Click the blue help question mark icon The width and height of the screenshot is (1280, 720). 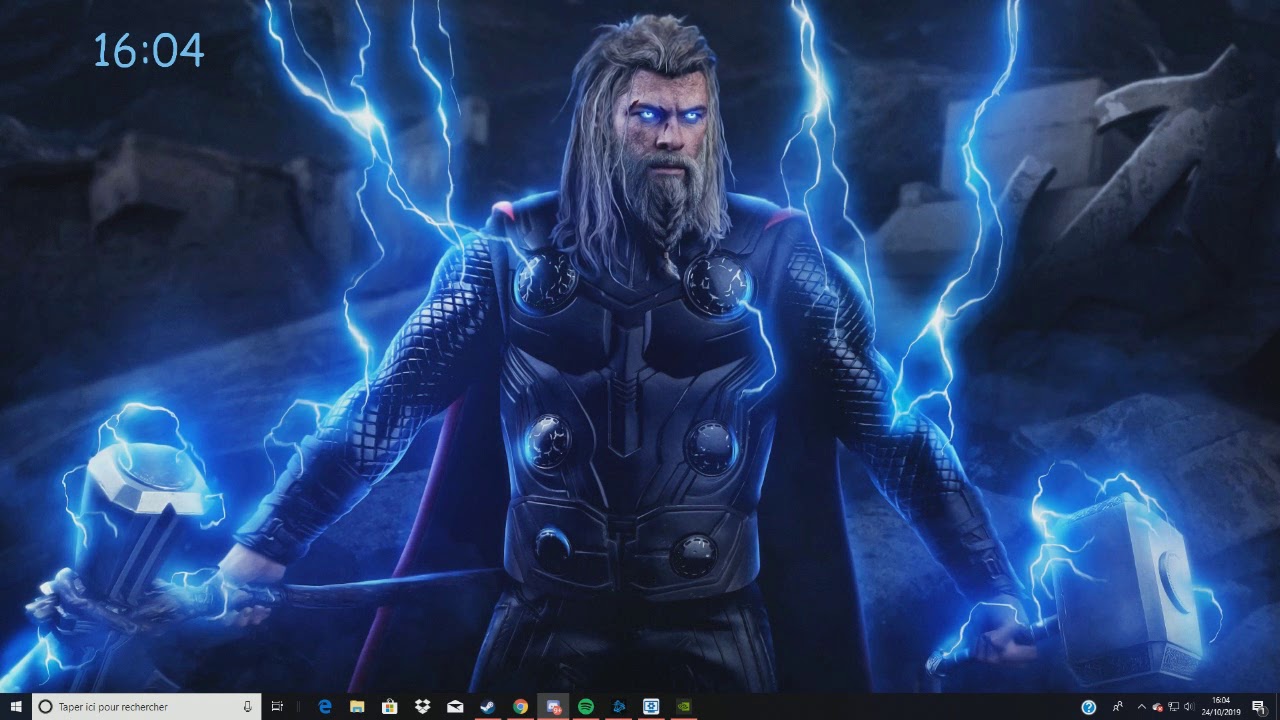coord(1089,707)
